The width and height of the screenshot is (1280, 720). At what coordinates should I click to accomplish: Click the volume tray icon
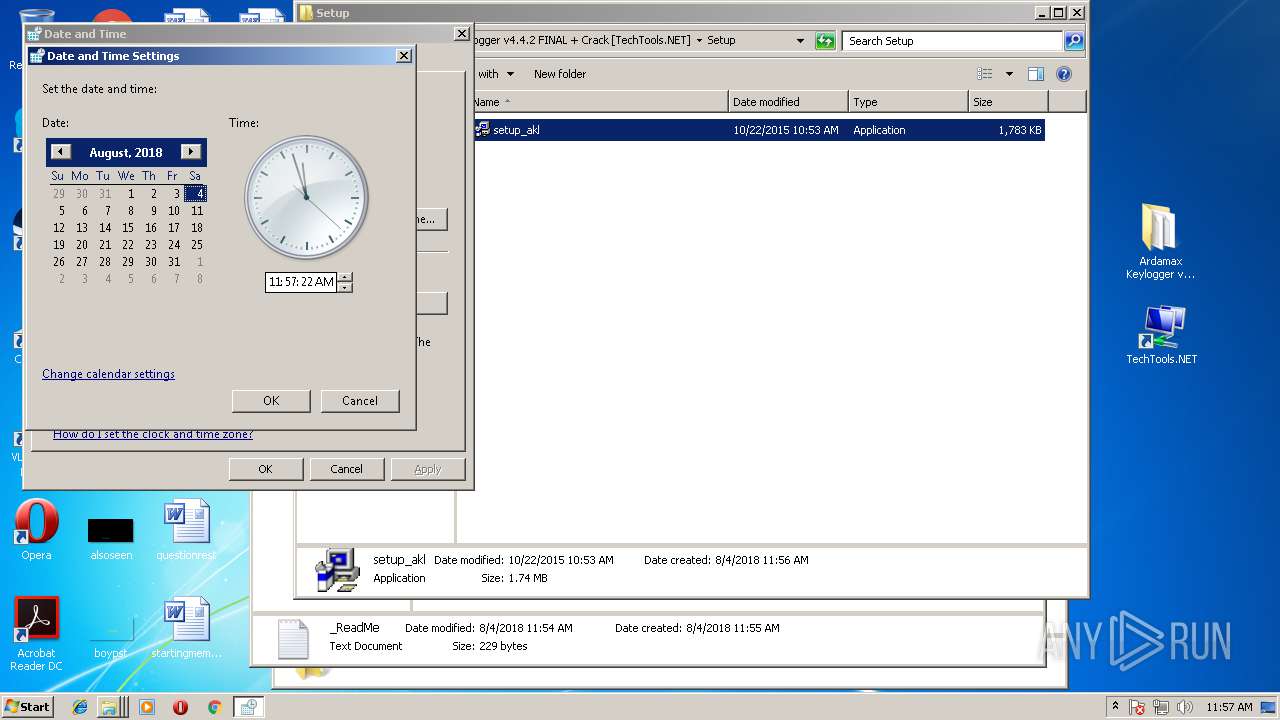coord(1185,707)
